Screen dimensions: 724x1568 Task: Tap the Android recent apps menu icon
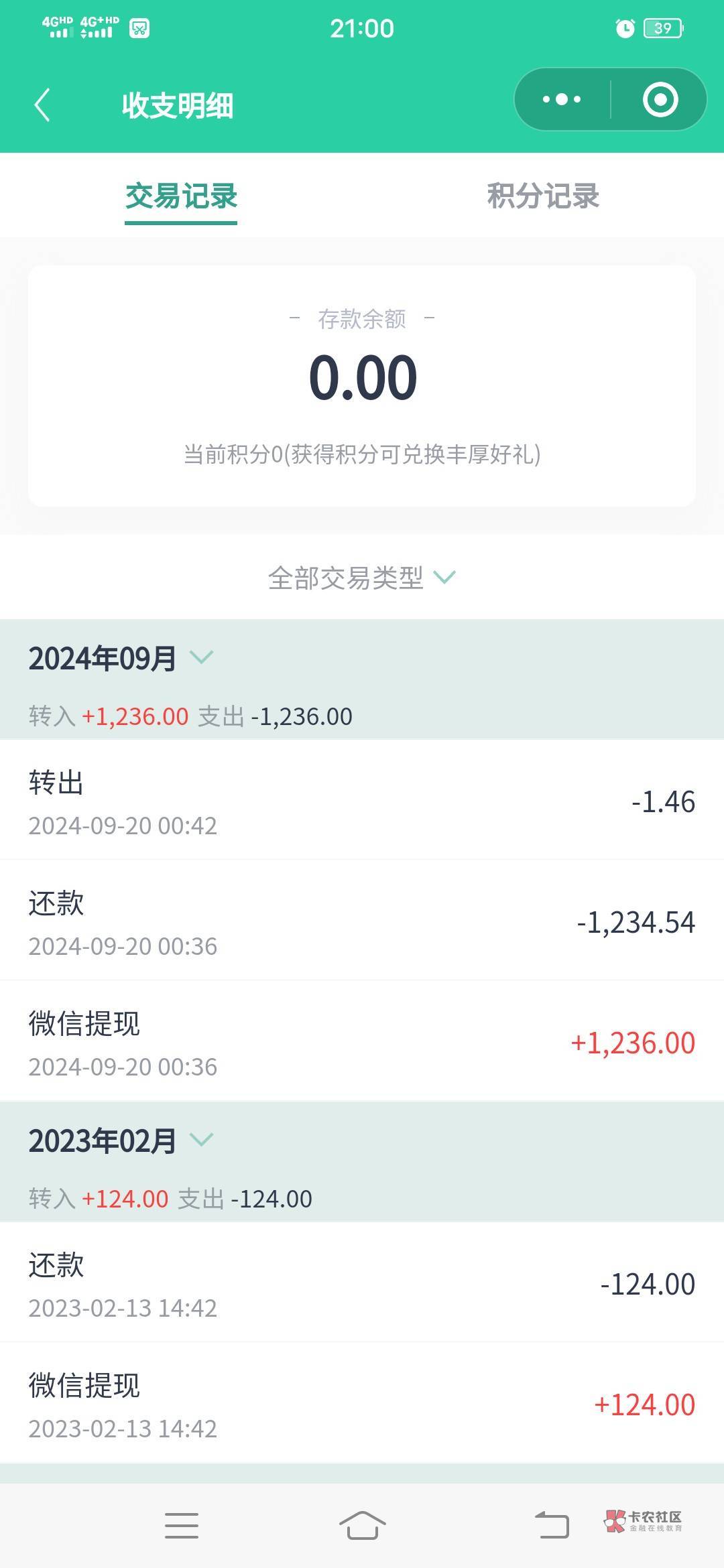(x=182, y=1526)
